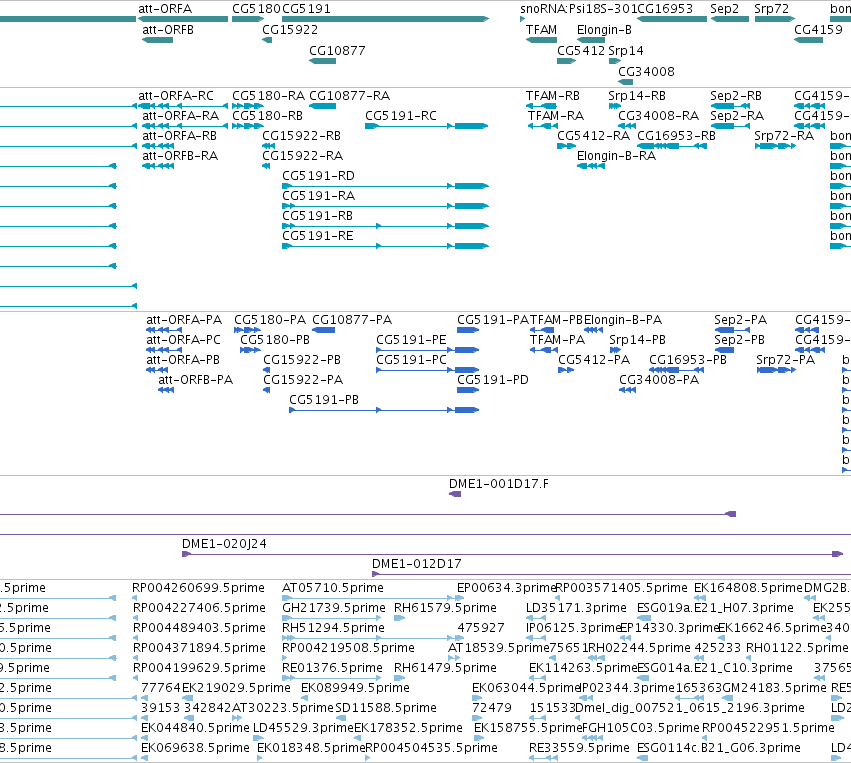Select the CG5180-RA transcript label
The width and height of the screenshot is (851, 763).
pyautogui.click(x=269, y=96)
